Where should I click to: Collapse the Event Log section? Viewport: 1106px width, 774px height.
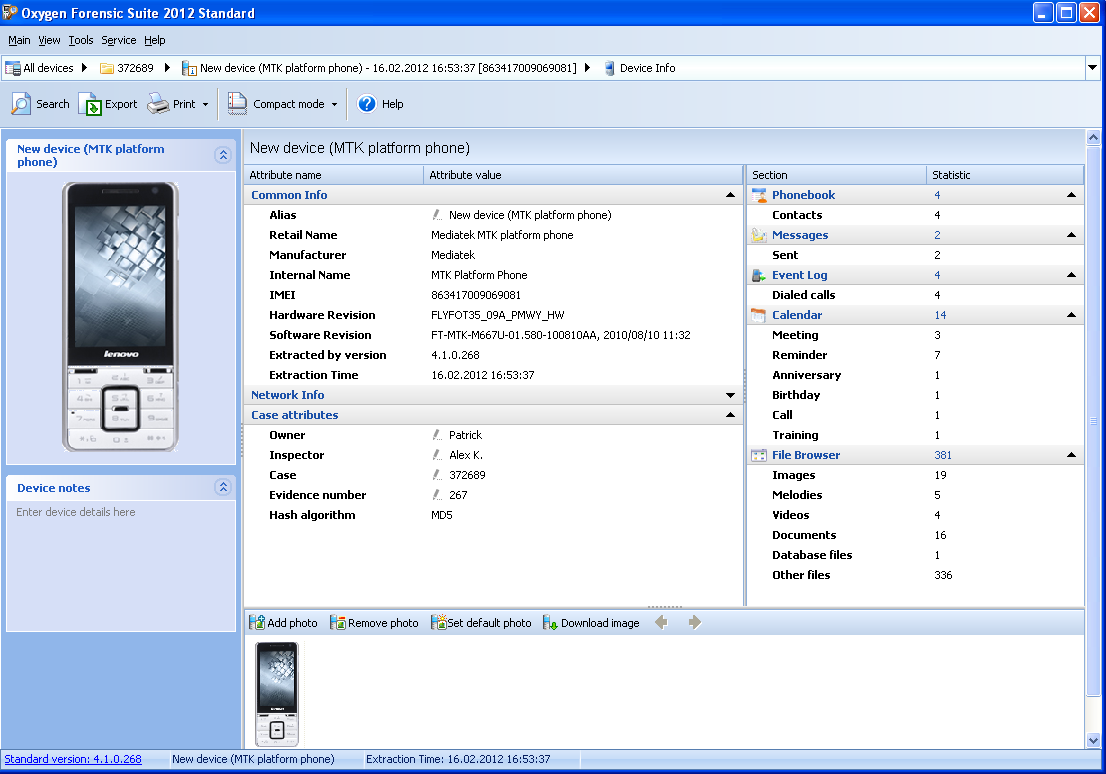click(1071, 275)
